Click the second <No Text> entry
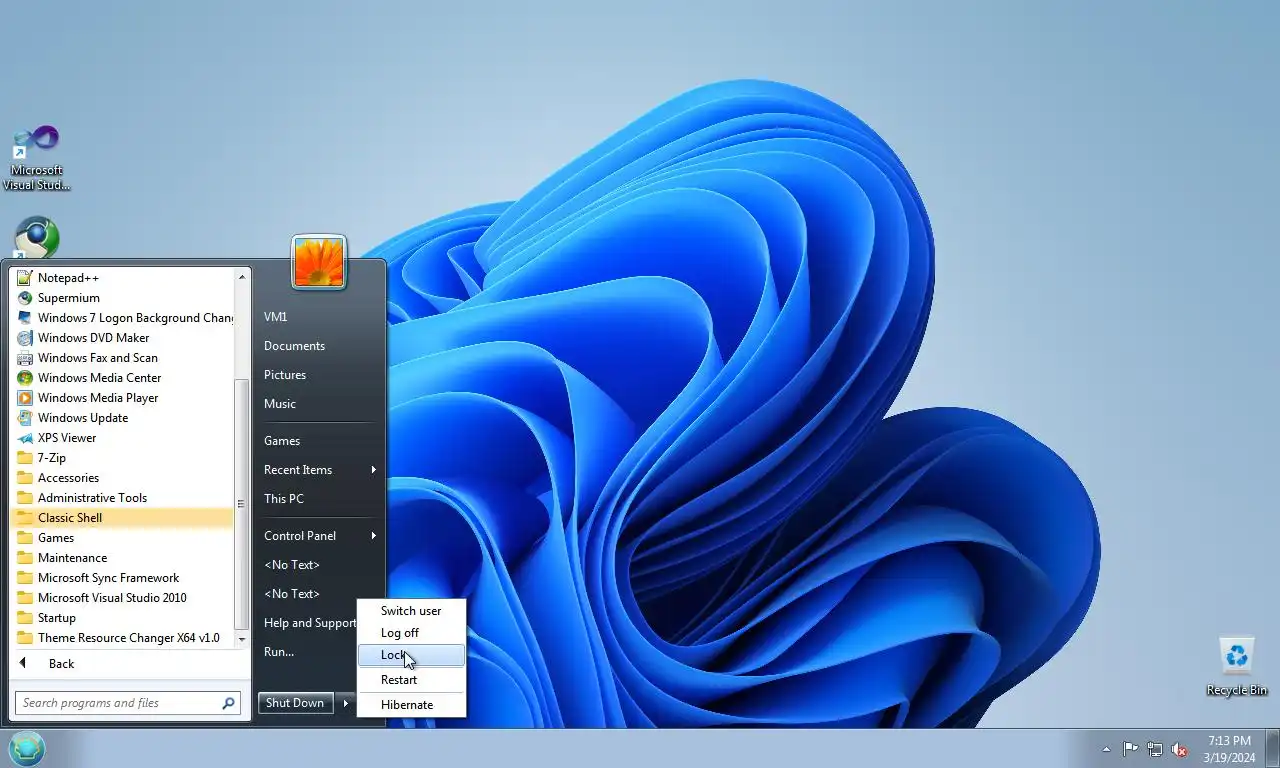 (318, 593)
